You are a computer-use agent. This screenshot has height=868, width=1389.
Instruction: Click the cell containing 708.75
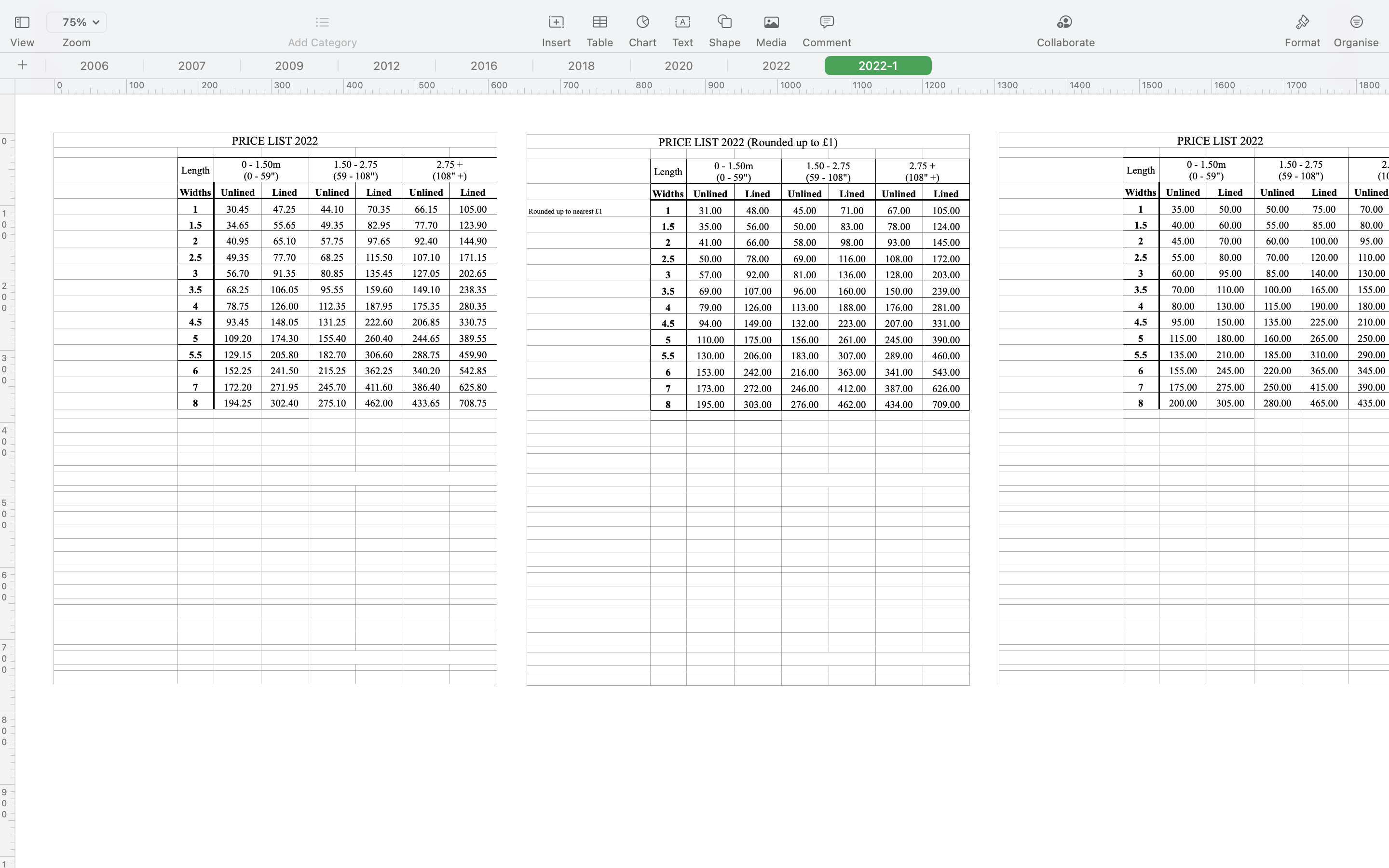[472, 404]
